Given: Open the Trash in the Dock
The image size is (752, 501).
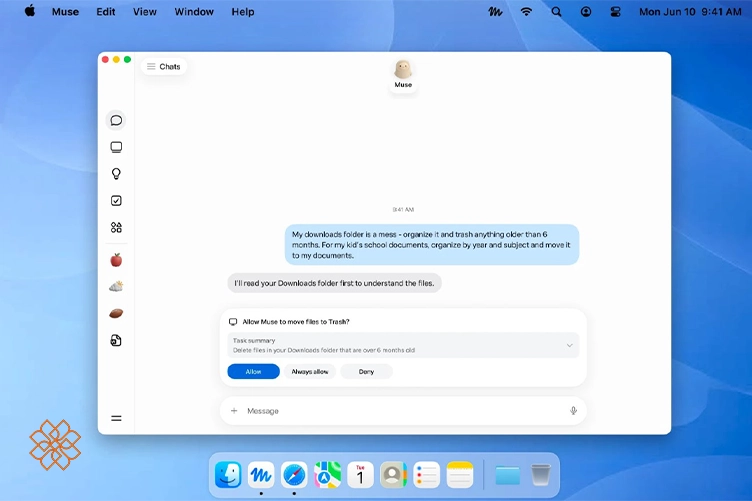Looking at the screenshot, I should click(x=540, y=475).
